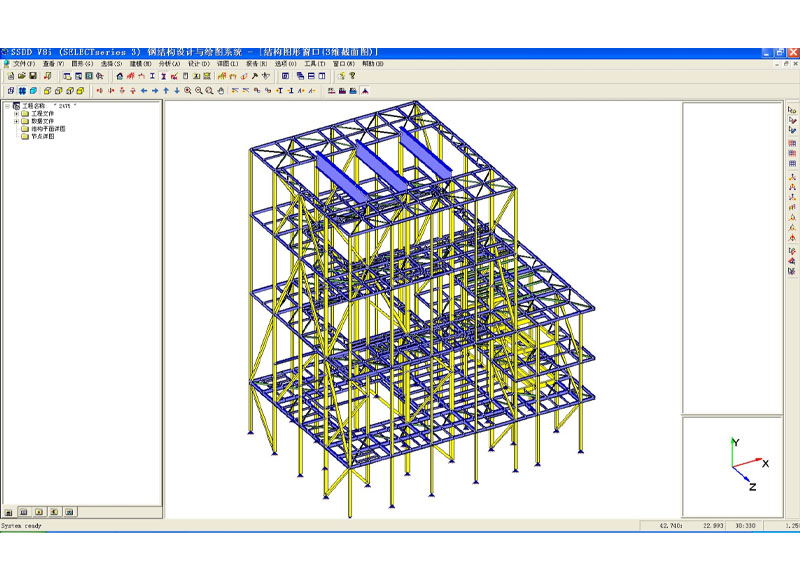Click the zoom-in magnifier icon

[x=188, y=90]
